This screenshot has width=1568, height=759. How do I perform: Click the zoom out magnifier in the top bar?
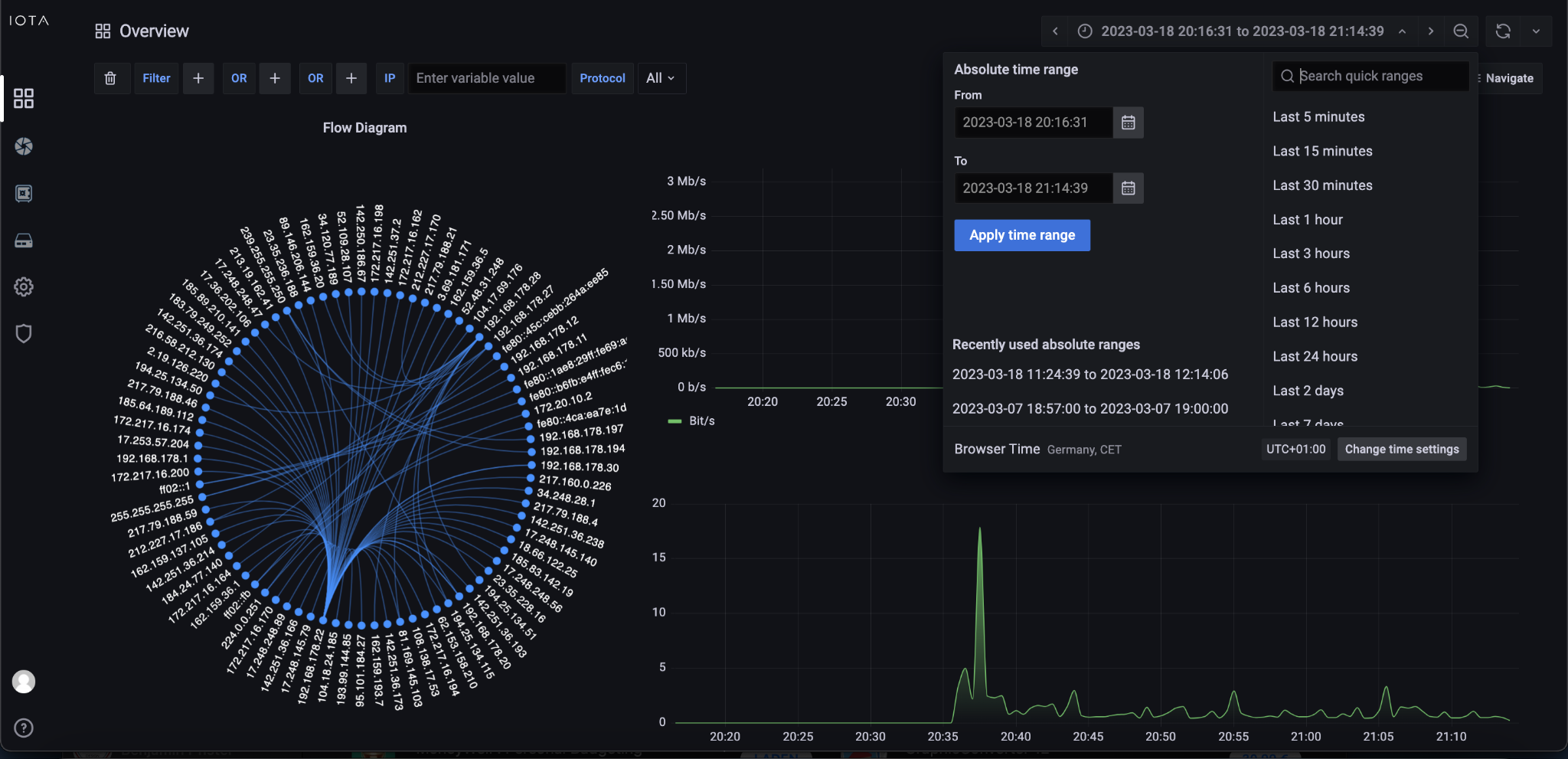(1460, 31)
